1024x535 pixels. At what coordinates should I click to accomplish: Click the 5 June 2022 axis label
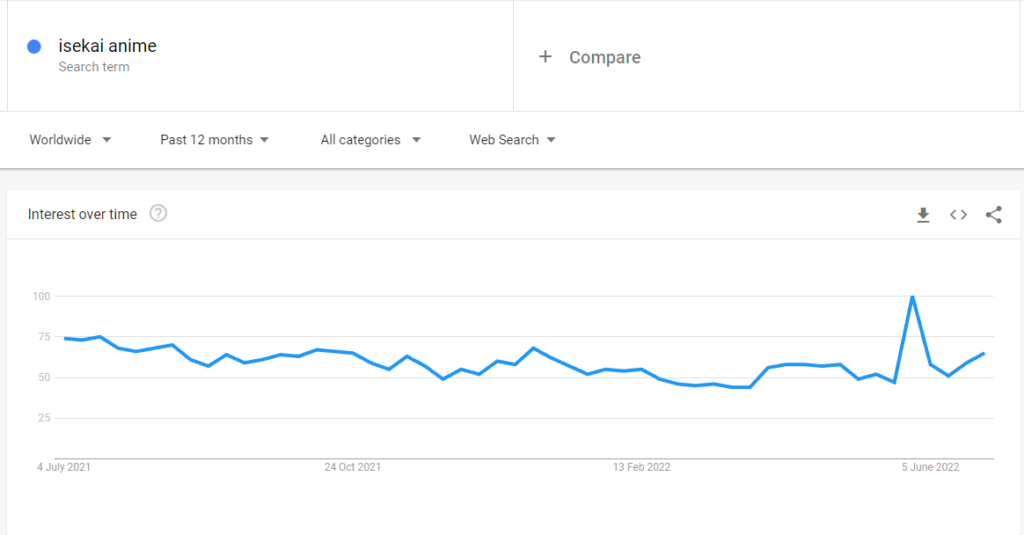[x=931, y=467]
